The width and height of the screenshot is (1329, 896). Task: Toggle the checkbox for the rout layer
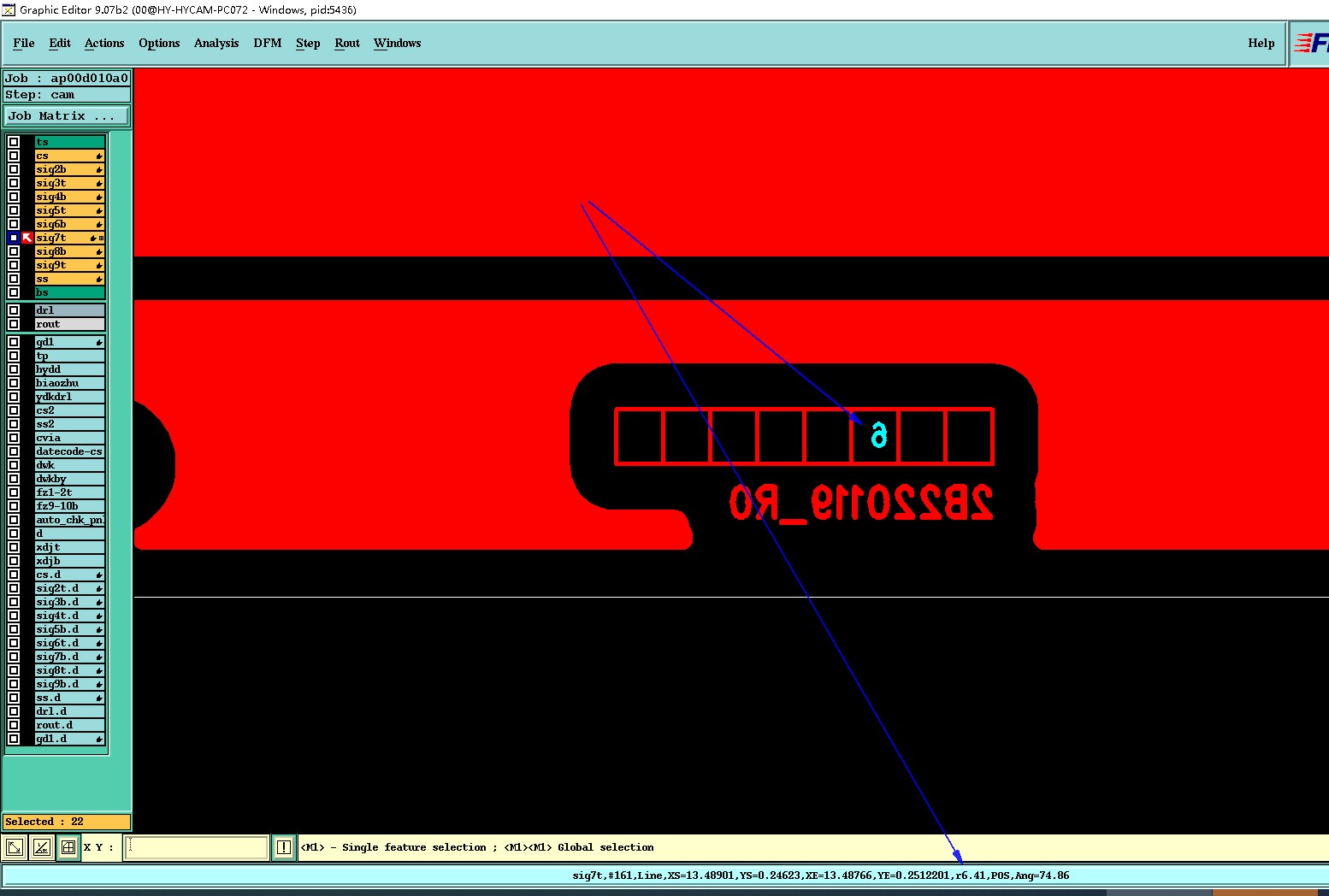point(14,324)
